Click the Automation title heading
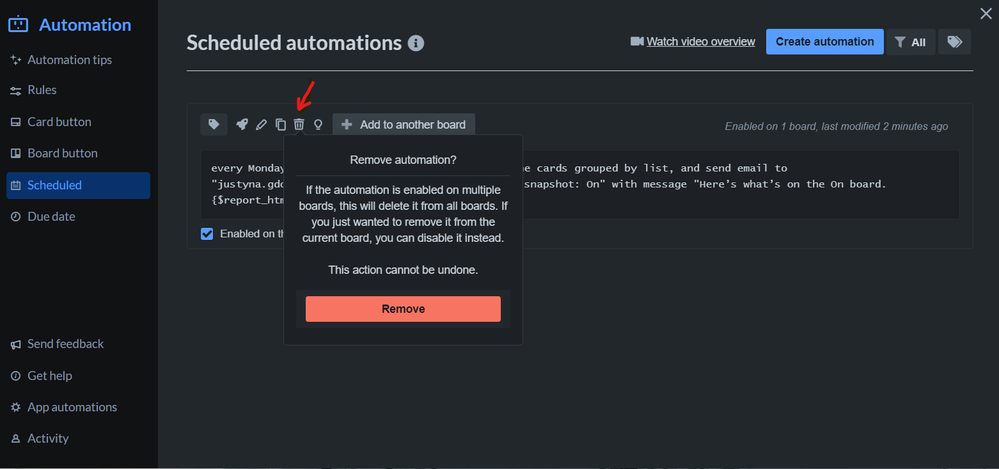 pos(85,25)
